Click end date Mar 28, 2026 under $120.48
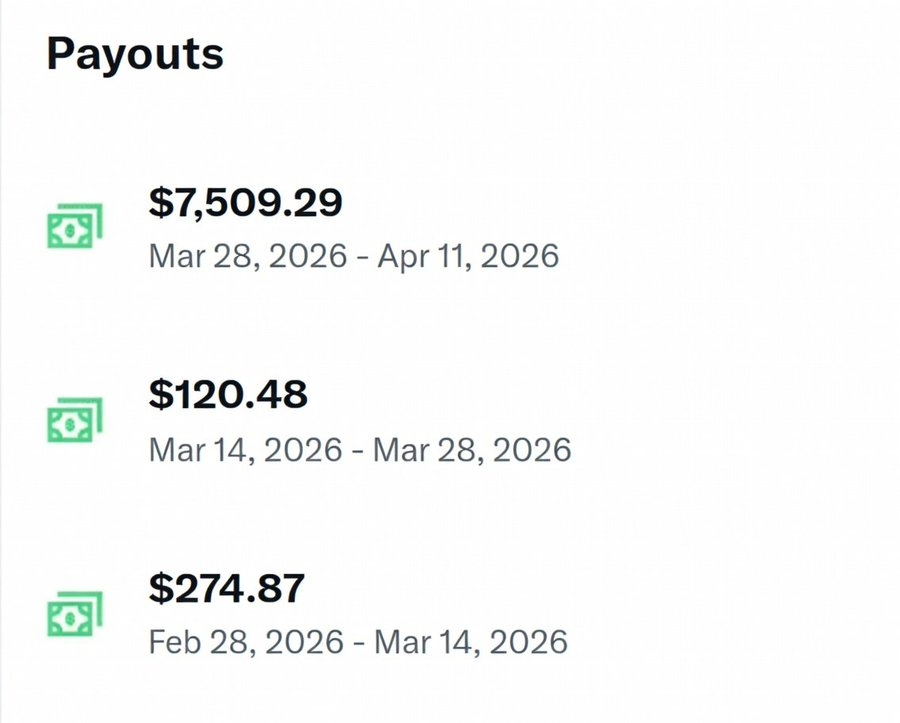 point(472,449)
